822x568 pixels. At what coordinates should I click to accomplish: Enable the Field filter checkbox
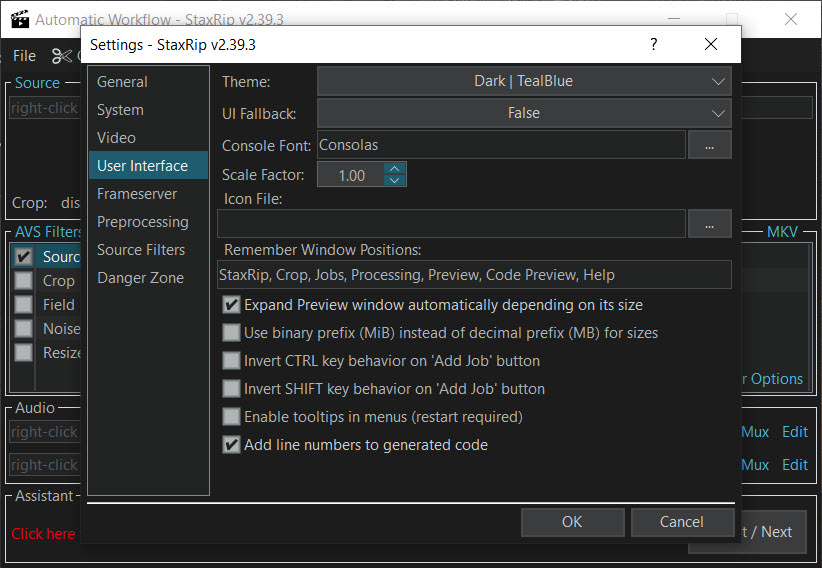pyautogui.click(x=23, y=305)
